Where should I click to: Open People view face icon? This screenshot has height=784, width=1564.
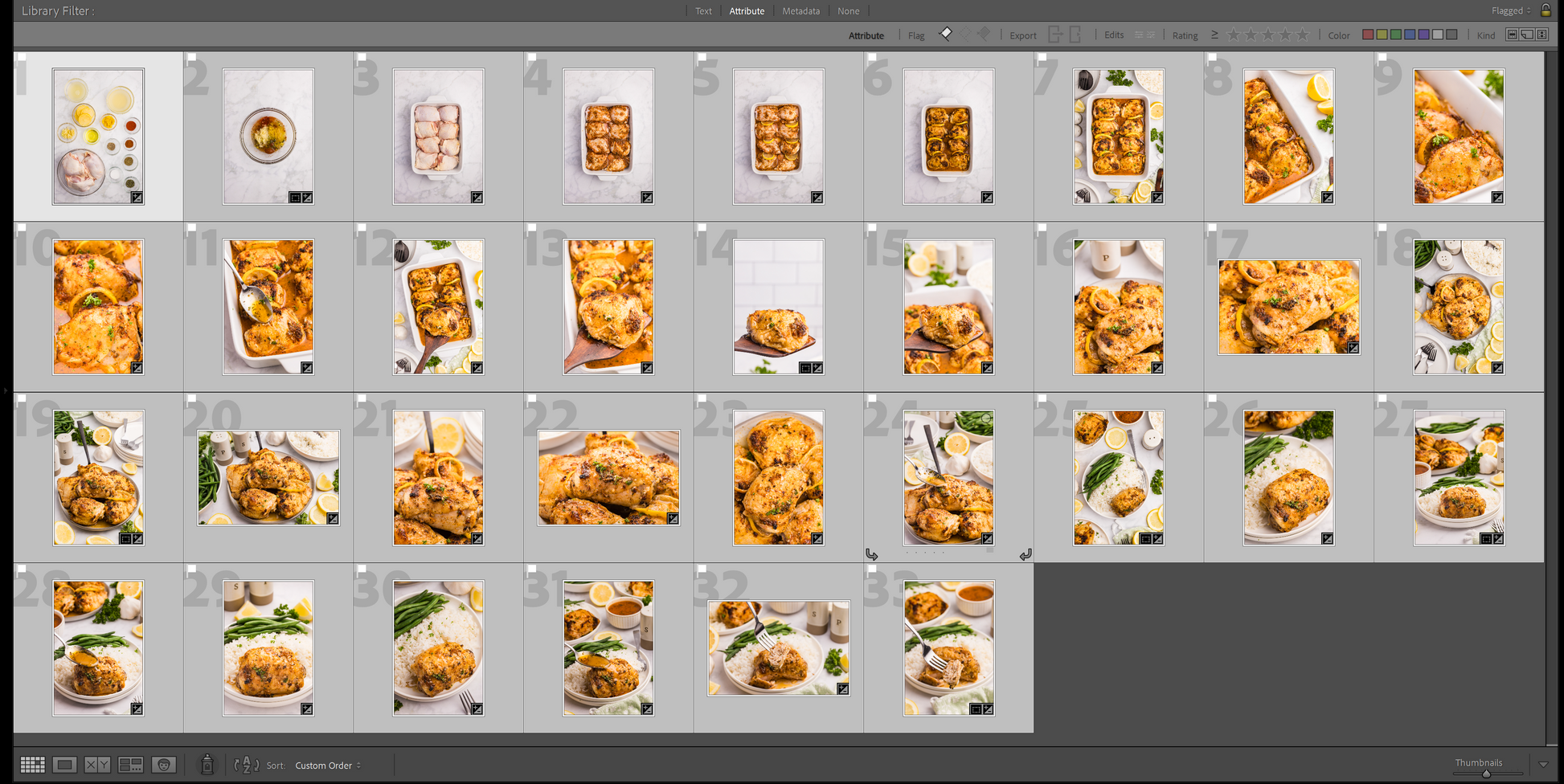coord(164,765)
